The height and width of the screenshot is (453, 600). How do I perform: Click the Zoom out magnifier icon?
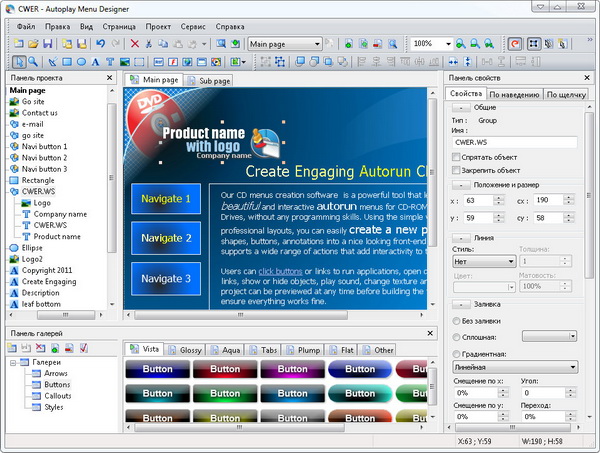(475, 44)
